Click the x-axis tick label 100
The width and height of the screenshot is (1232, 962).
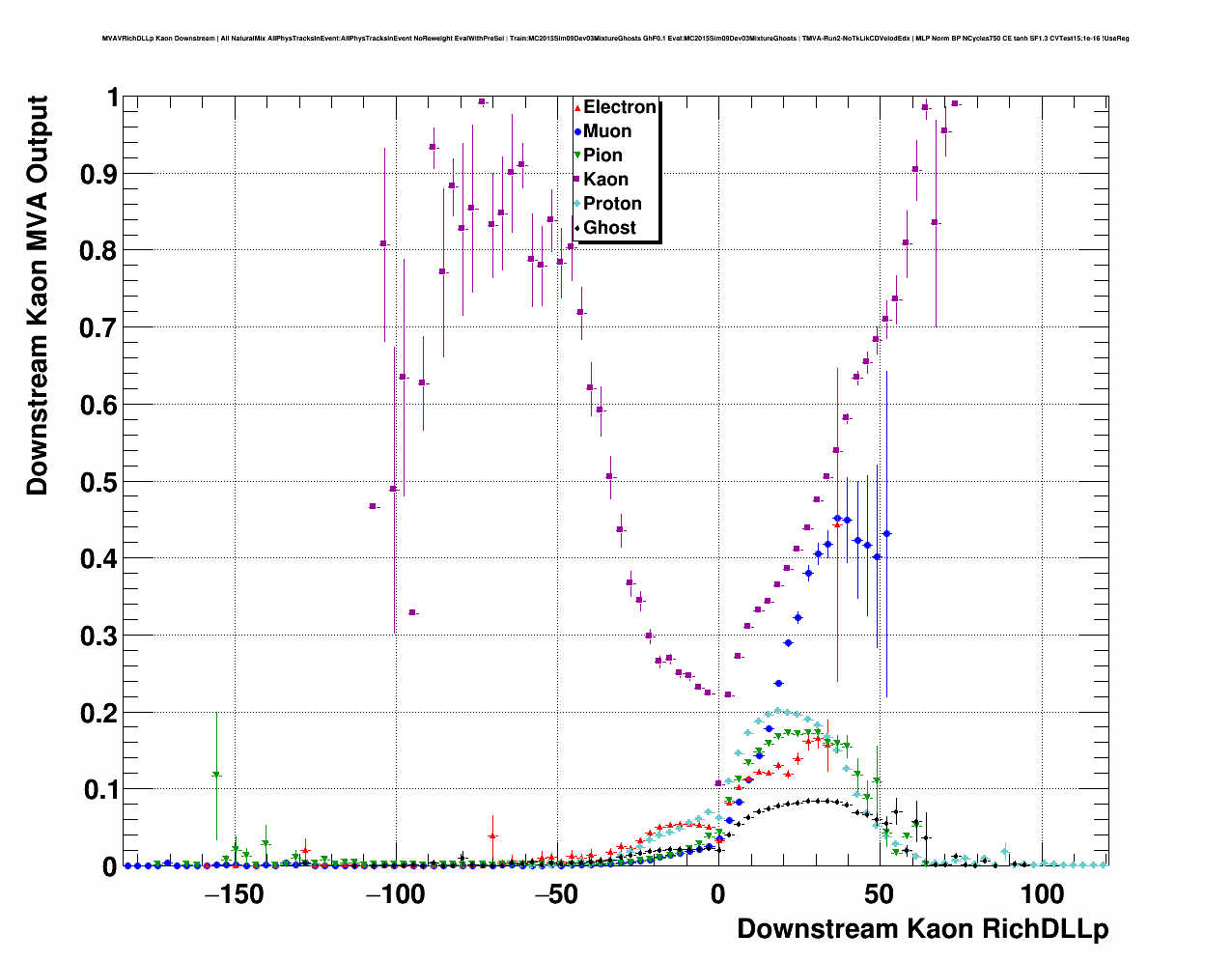pos(1041,894)
